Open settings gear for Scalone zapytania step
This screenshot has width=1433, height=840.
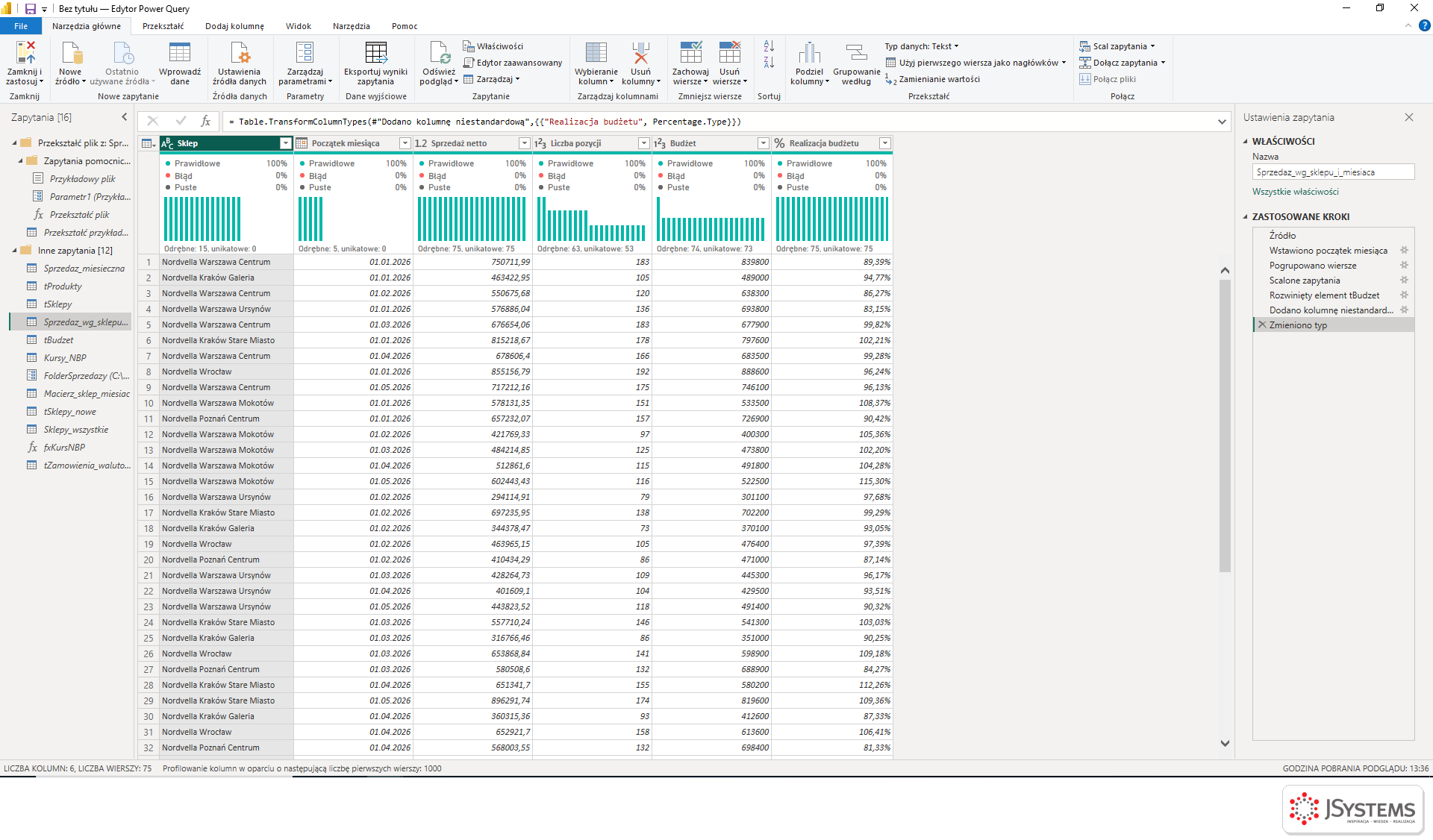click(x=1404, y=280)
